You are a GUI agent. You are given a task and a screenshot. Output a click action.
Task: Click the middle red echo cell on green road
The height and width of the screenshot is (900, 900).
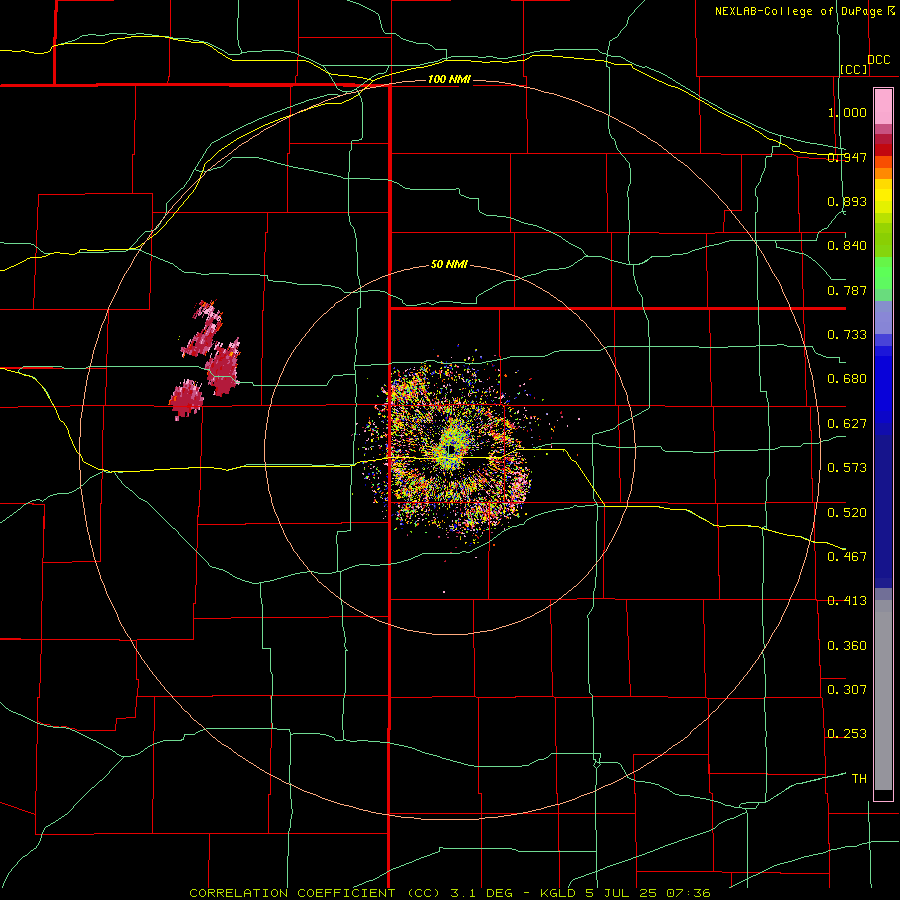pyautogui.click(x=223, y=367)
